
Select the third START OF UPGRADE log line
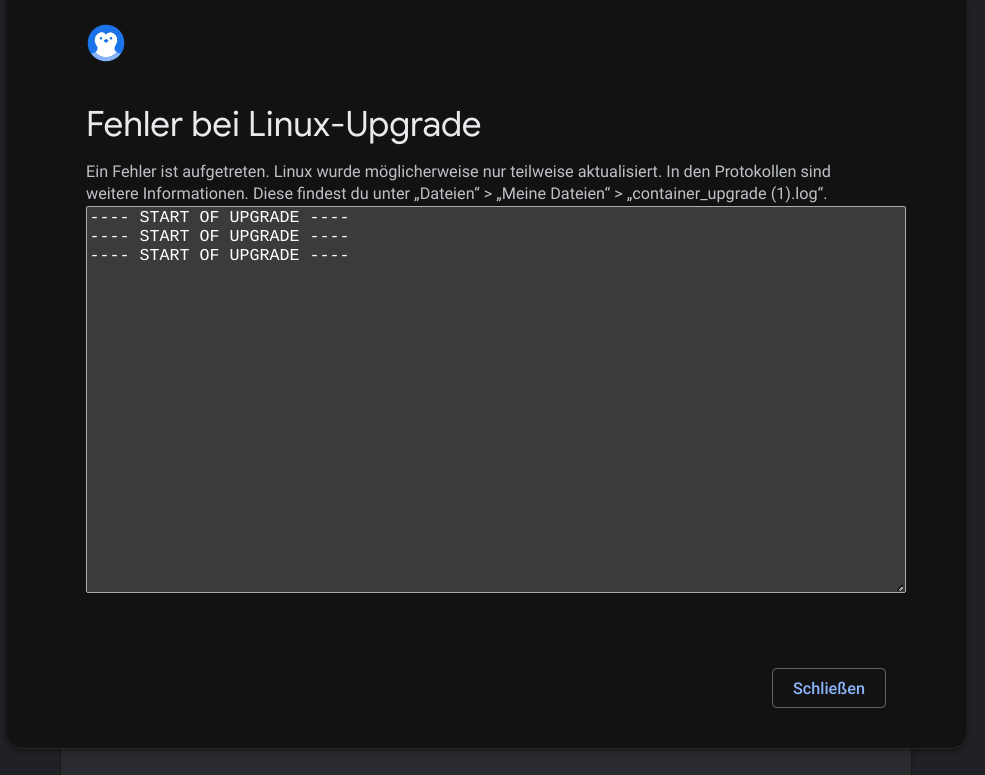(219, 255)
